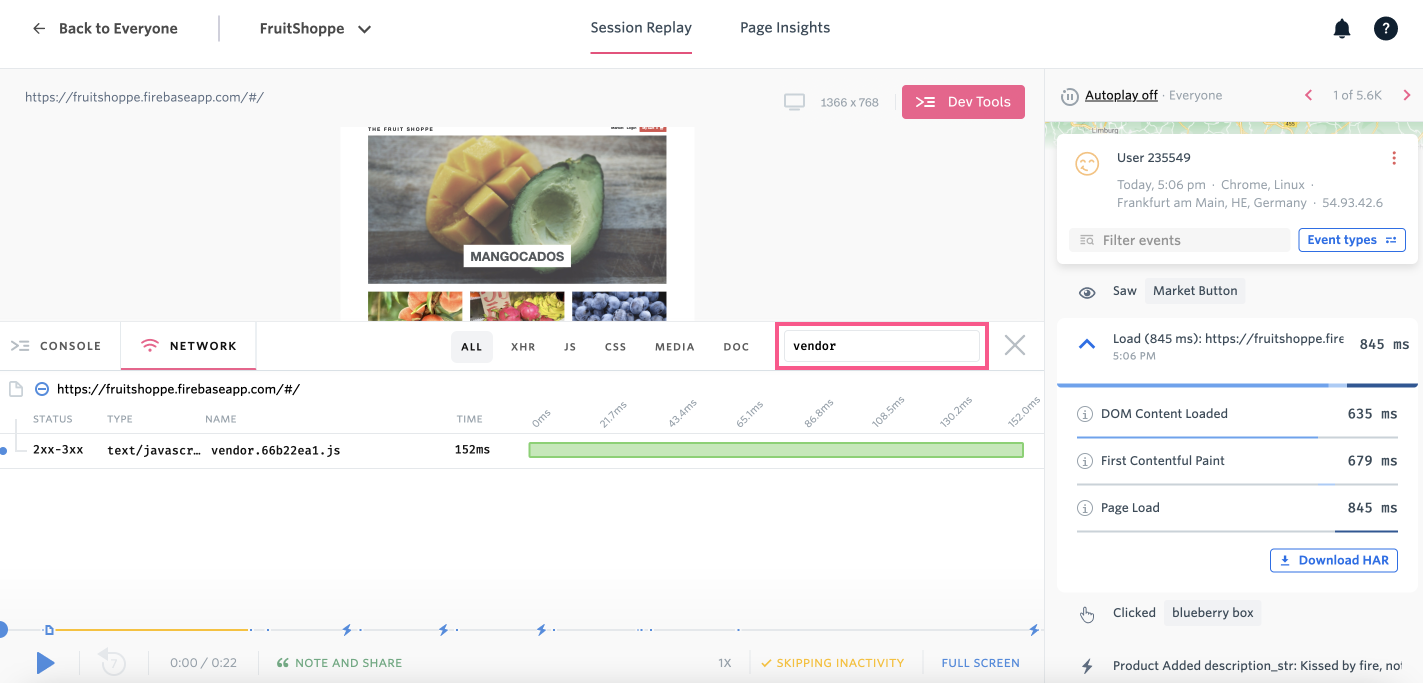Toggle Skipping Inactivity
Screen dimensions: 1423x683
click(832, 663)
